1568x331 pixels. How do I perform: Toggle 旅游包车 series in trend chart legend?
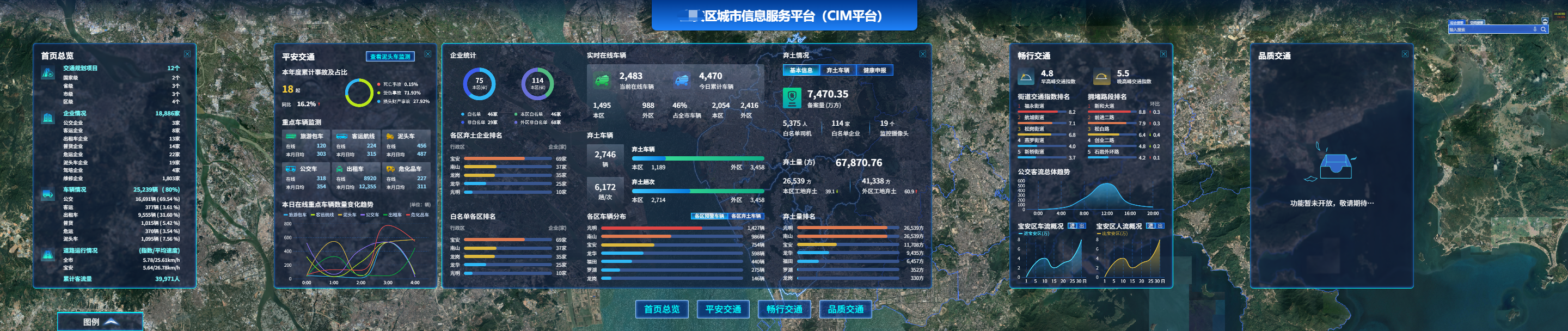coord(295,215)
